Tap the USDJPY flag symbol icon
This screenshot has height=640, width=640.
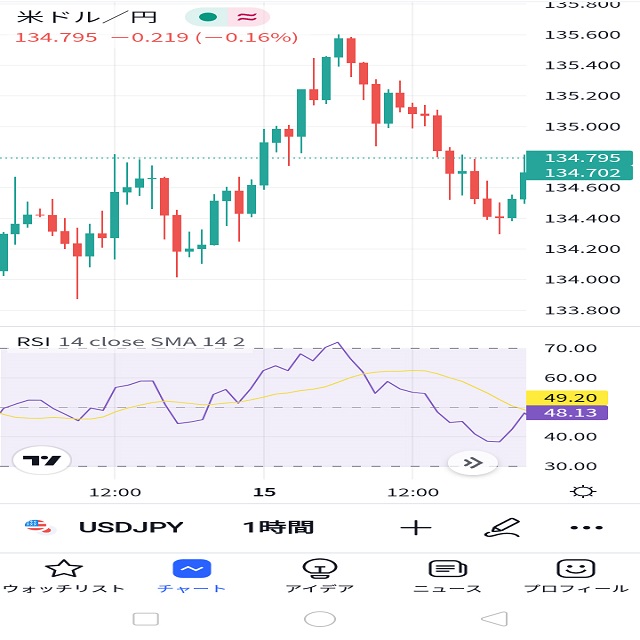click(x=40, y=527)
